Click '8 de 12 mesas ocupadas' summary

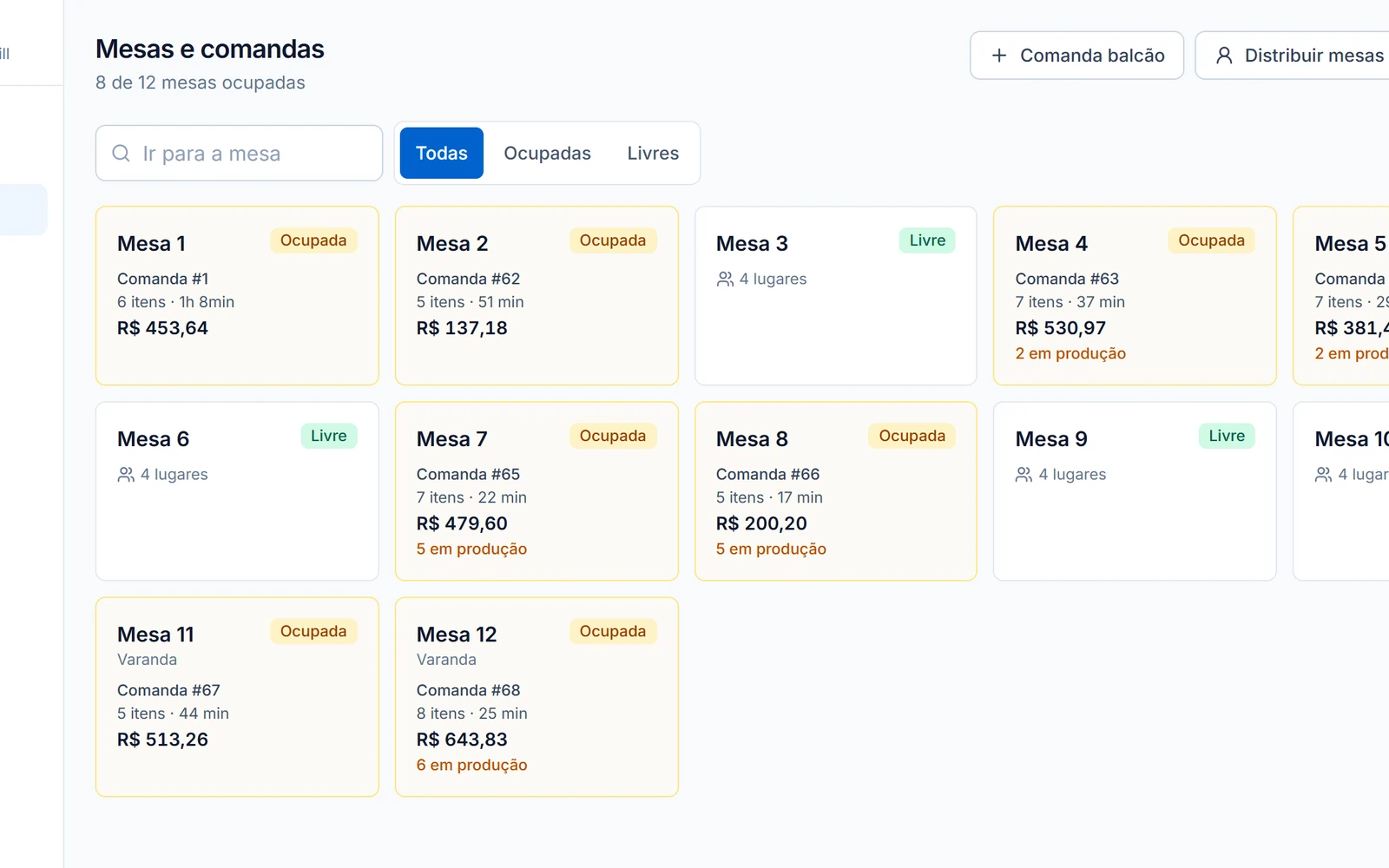(x=201, y=82)
